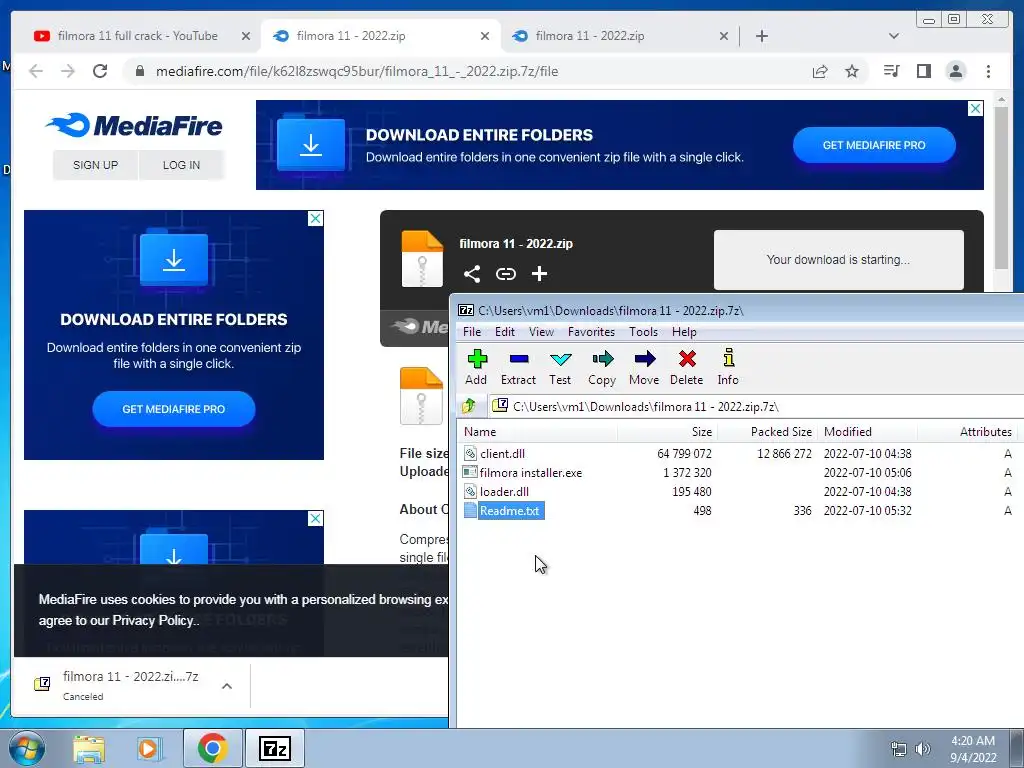Reload the Chrome page

point(100,71)
